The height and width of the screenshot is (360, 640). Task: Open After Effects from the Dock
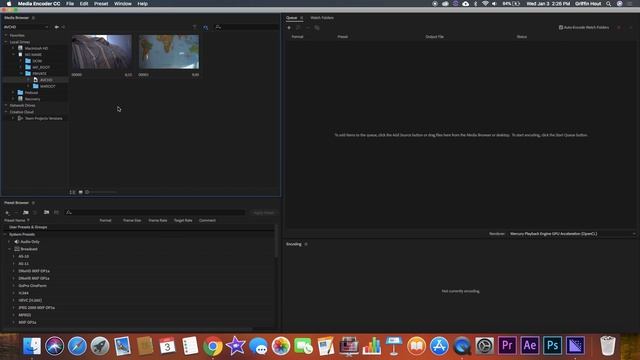point(530,346)
